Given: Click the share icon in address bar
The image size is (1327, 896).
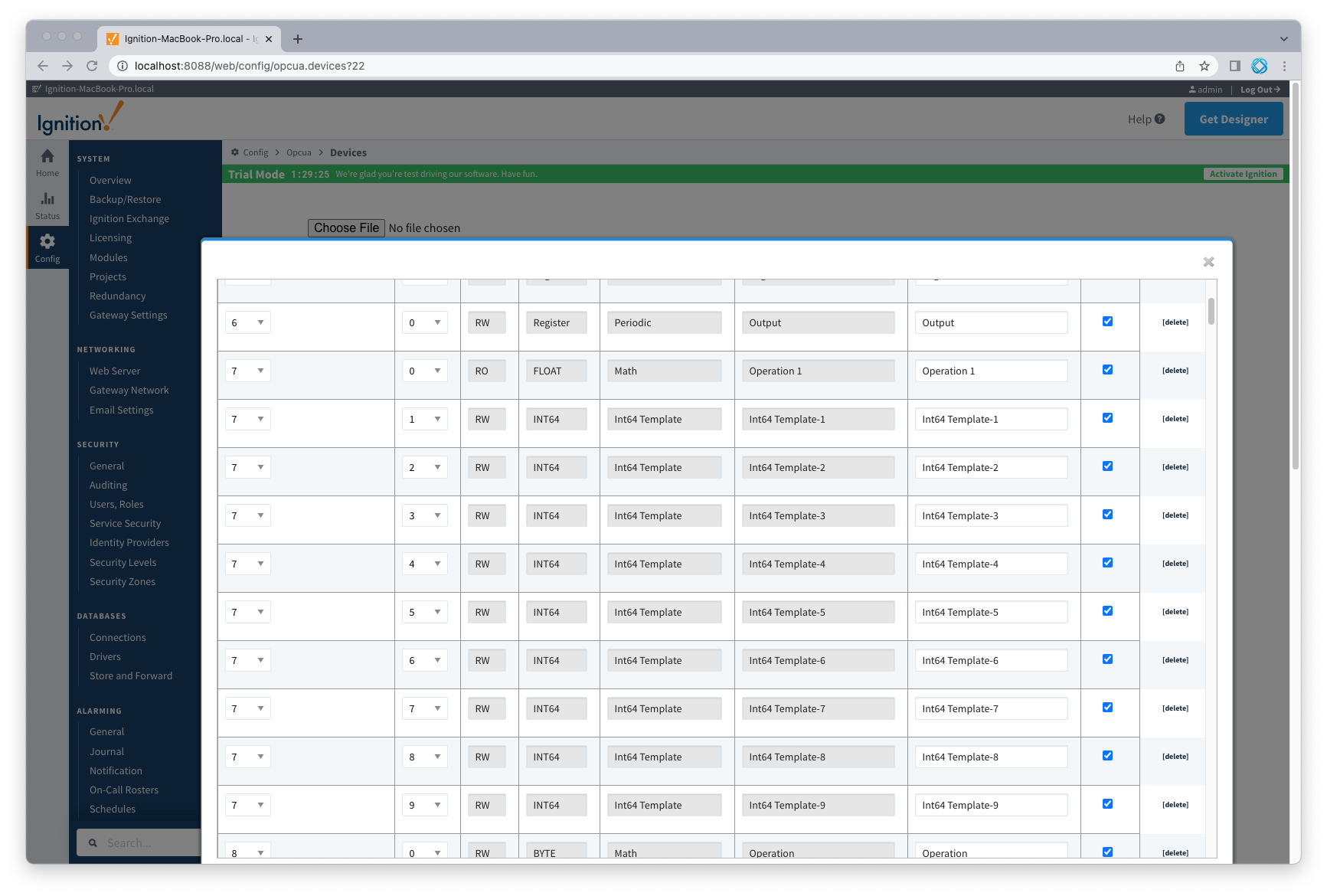Looking at the screenshot, I should pos(1180,66).
